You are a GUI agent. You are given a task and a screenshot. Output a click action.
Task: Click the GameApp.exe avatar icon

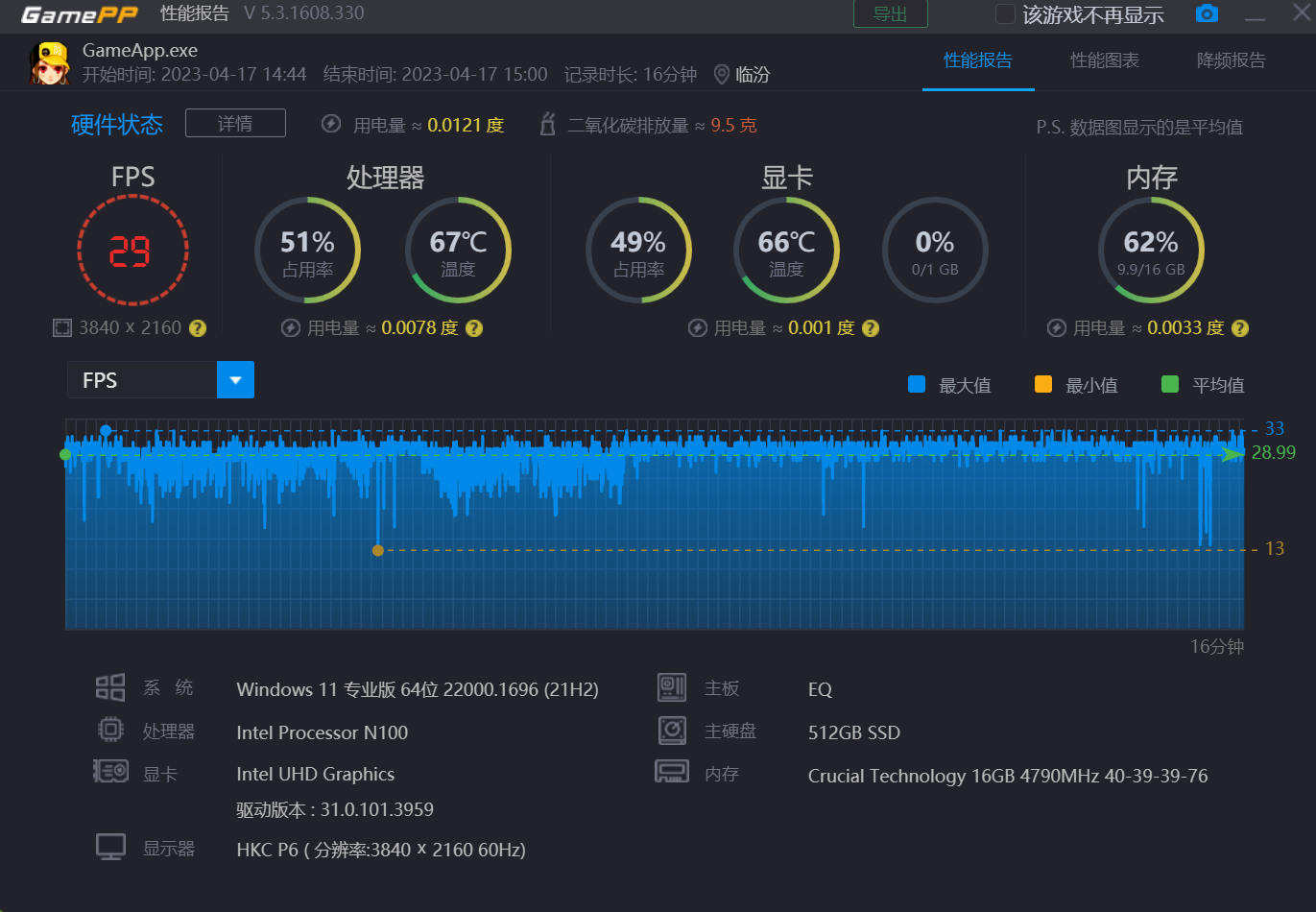click(x=50, y=63)
